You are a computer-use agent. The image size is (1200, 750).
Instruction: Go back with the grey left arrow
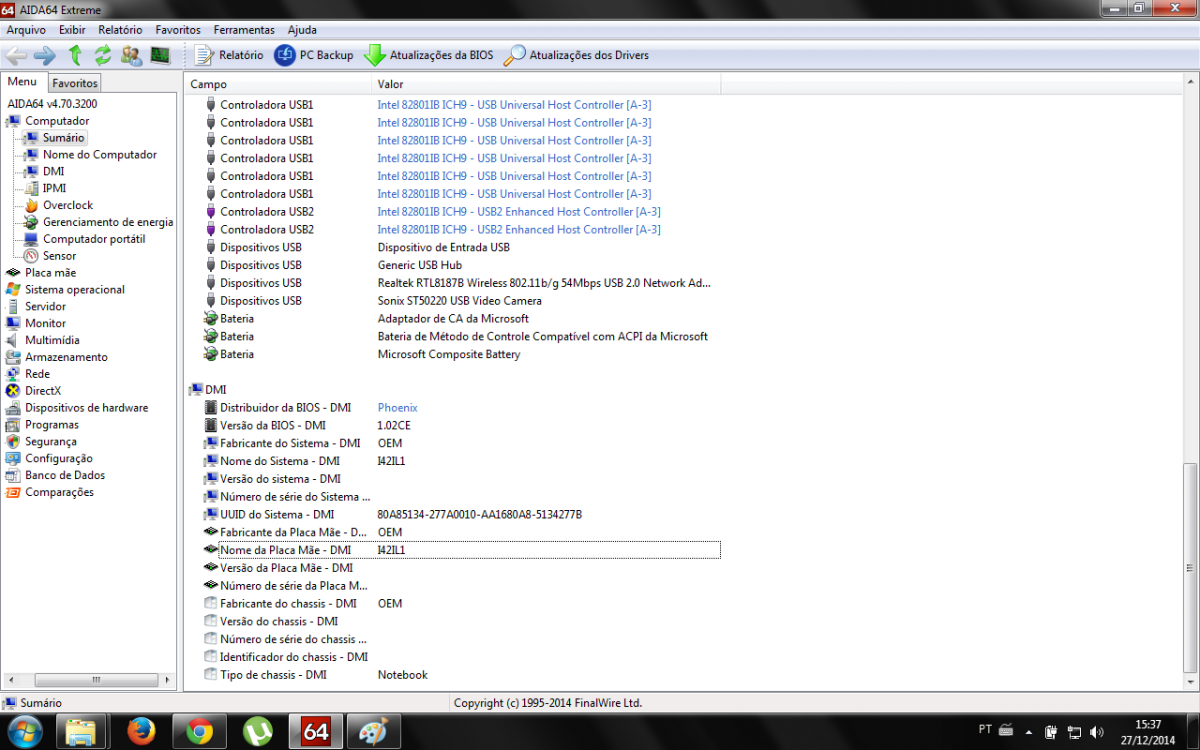(16, 55)
